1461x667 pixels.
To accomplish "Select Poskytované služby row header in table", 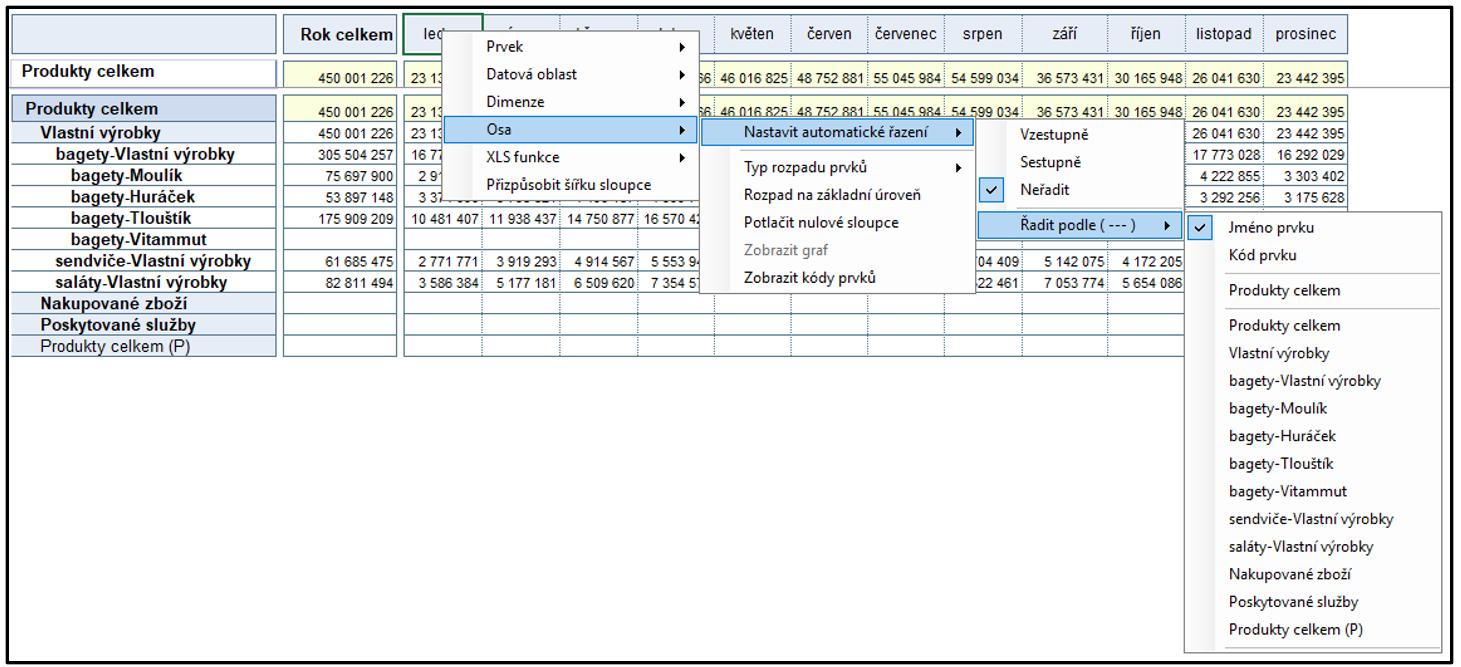I will 144,325.
